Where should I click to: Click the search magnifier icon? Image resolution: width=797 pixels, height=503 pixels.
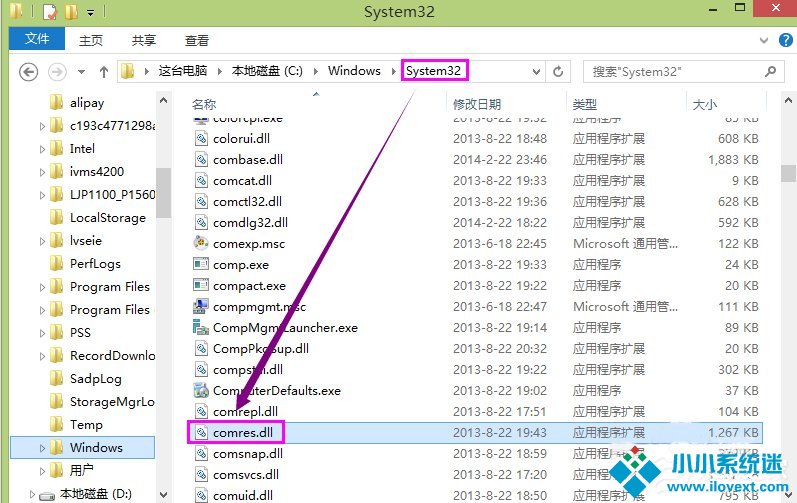[771, 72]
